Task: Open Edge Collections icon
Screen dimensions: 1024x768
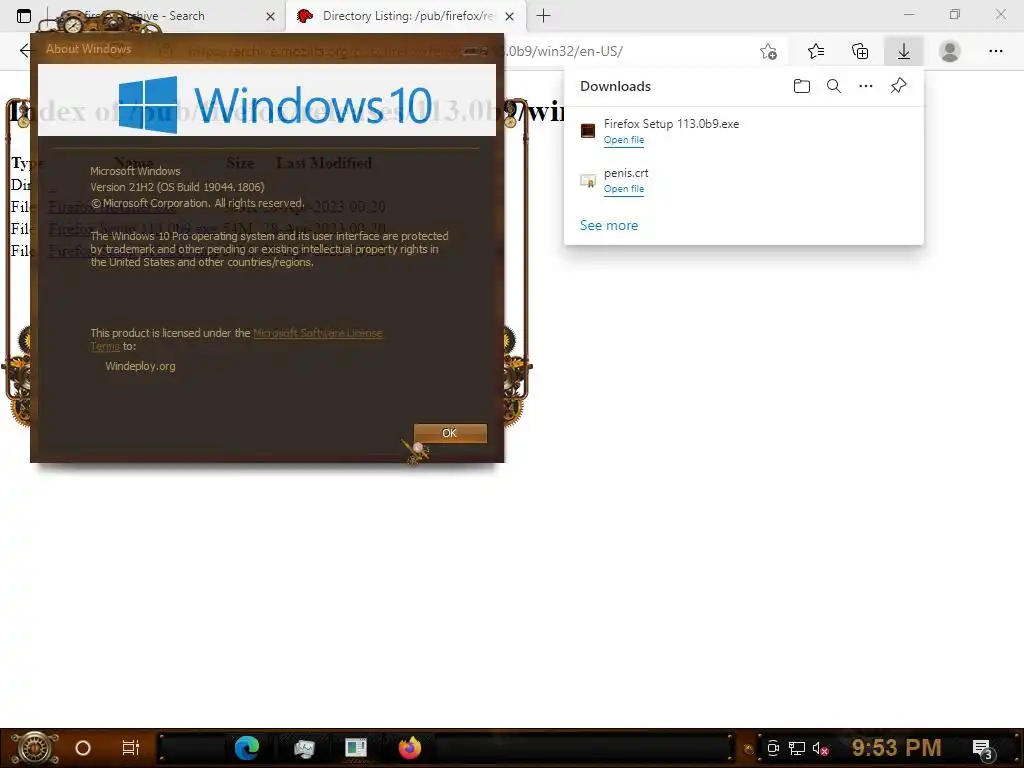Action: pos(859,51)
